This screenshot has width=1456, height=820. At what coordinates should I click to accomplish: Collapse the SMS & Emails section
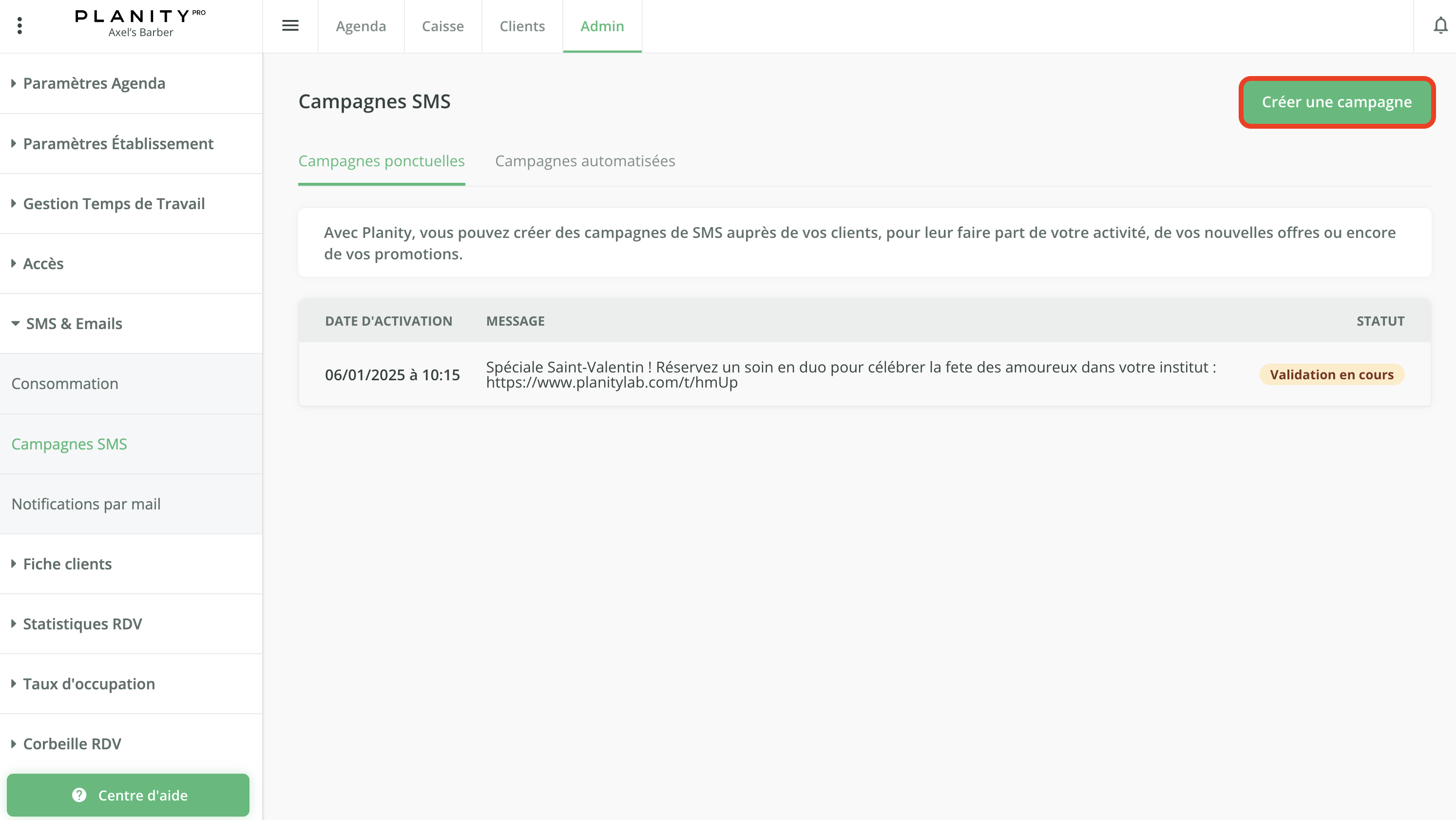click(74, 324)
